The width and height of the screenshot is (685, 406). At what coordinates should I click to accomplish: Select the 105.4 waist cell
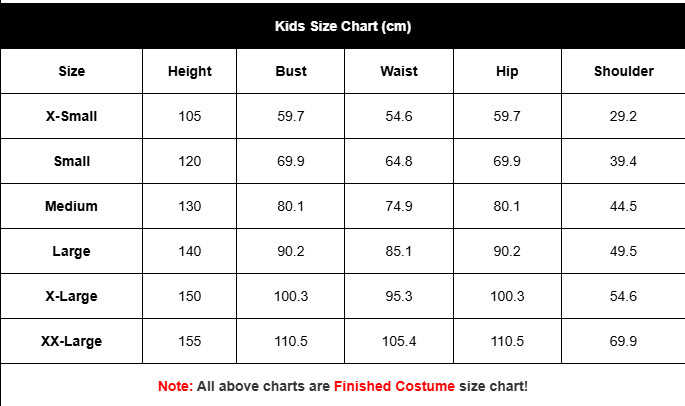[399, 341]
